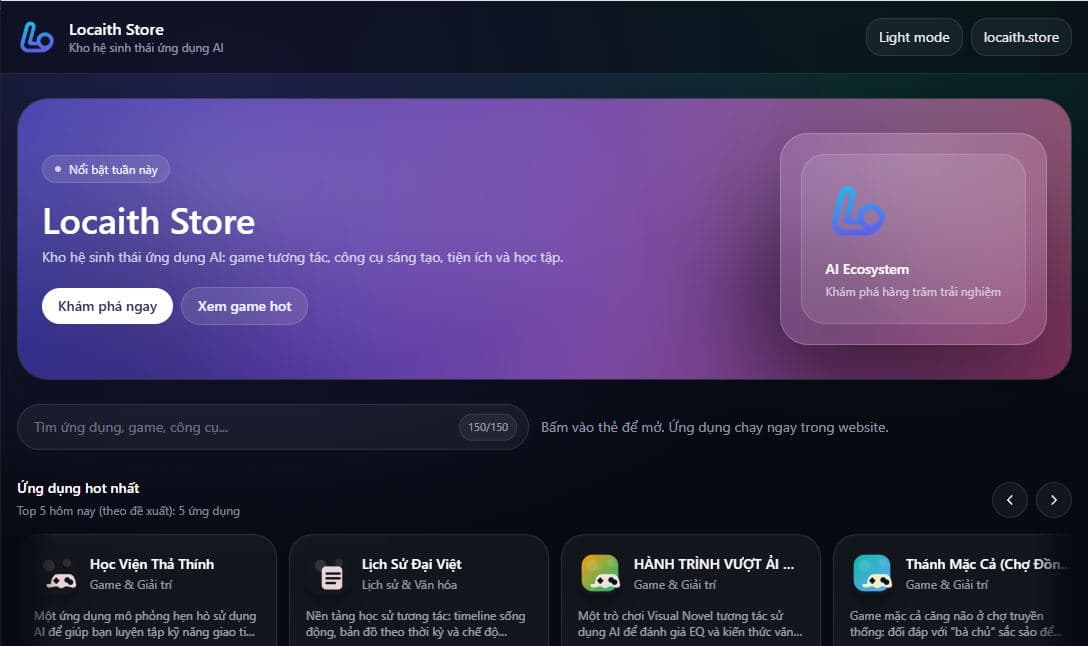
Task: Select the HÀNH TRÌNH VƯỢT ẢI panda icon
Action: tap(601, 573)
